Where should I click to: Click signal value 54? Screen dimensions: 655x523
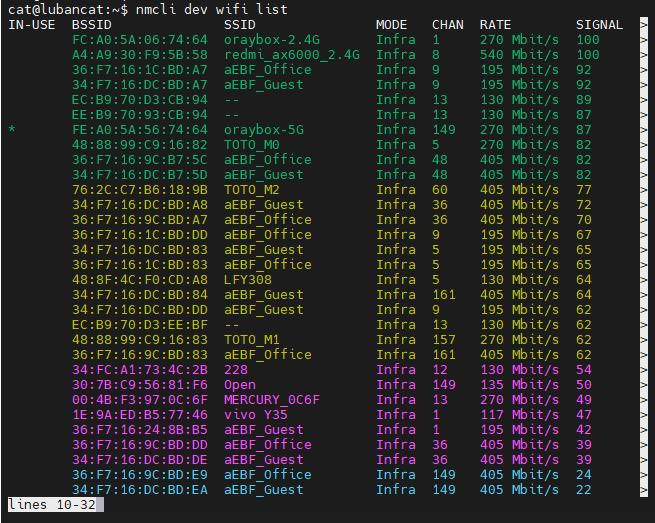(x=584, y=370)
